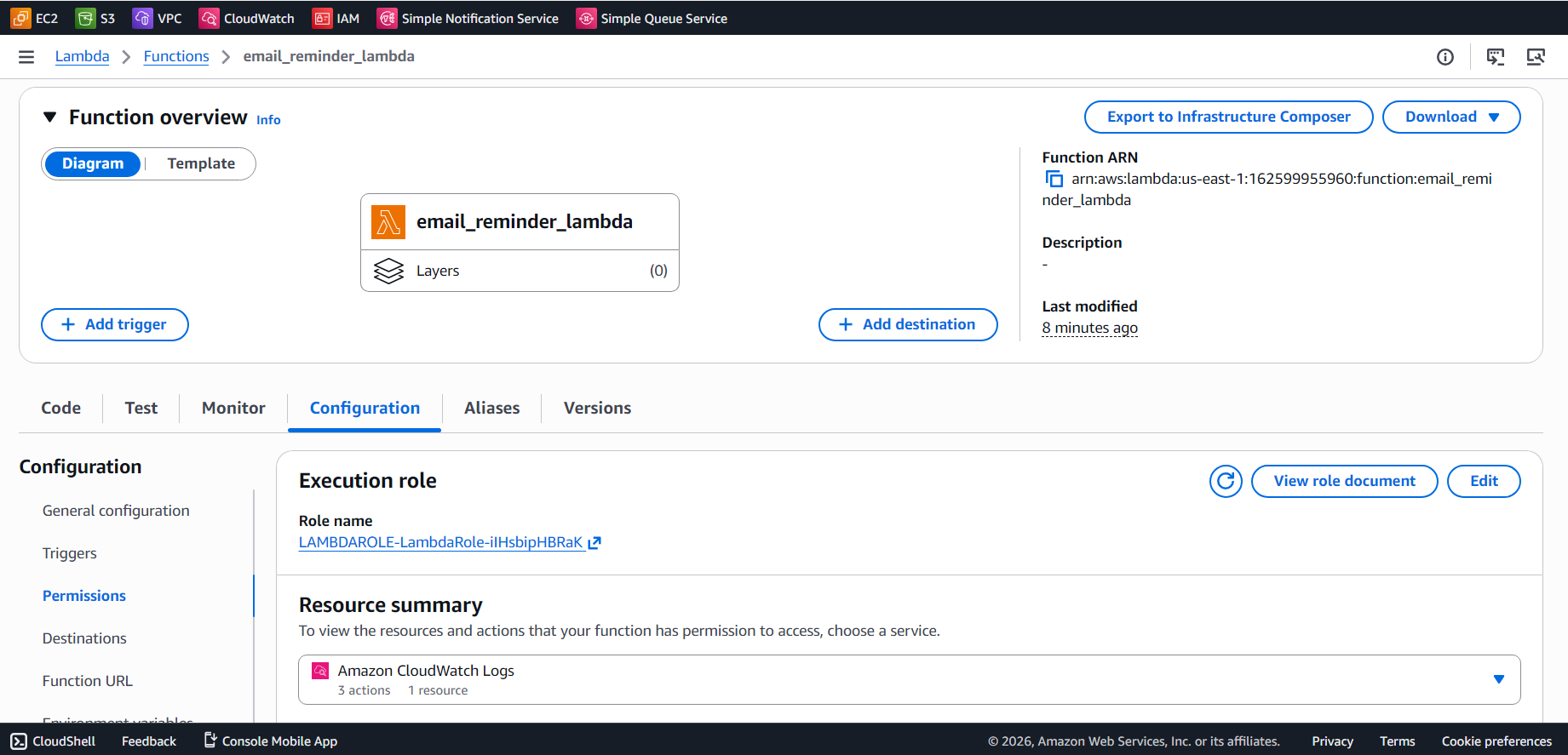Select the Diagram view toggle
Image resolution: width=1568 pixels, height=755 pixels.
click(x=93, y=163)
